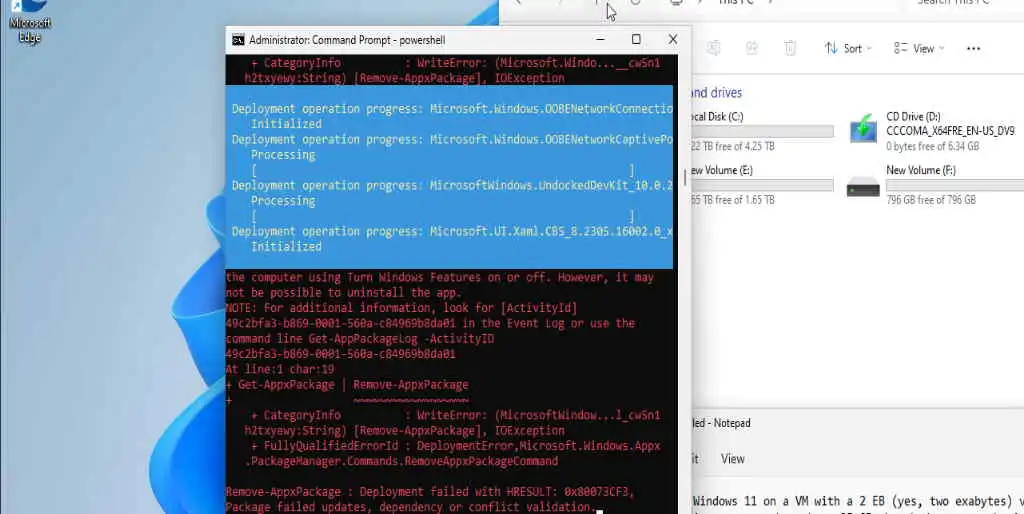The width and height of the screenshot is (1024, 514).
Task: Open the See more ellipsis menu in Explorer
Action: coord(973,48)
